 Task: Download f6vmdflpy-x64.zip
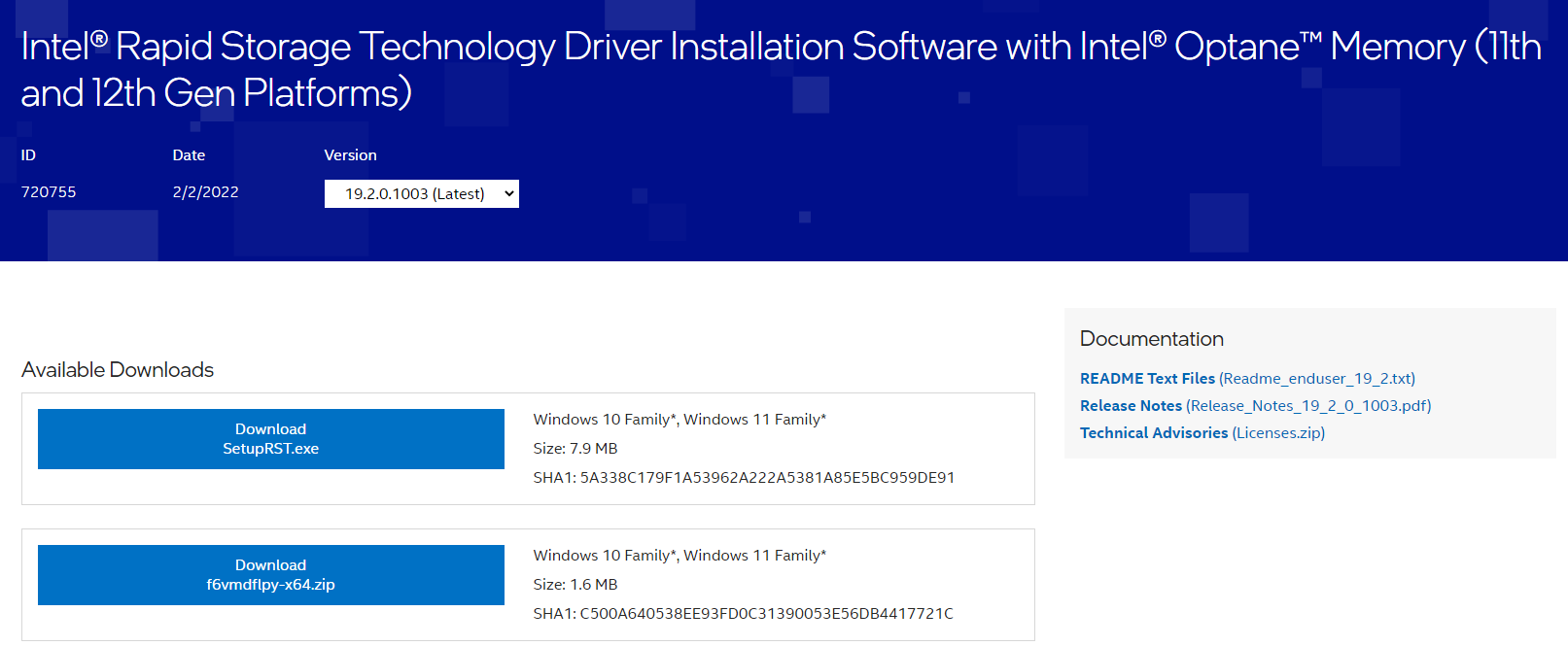click(271, 575)
